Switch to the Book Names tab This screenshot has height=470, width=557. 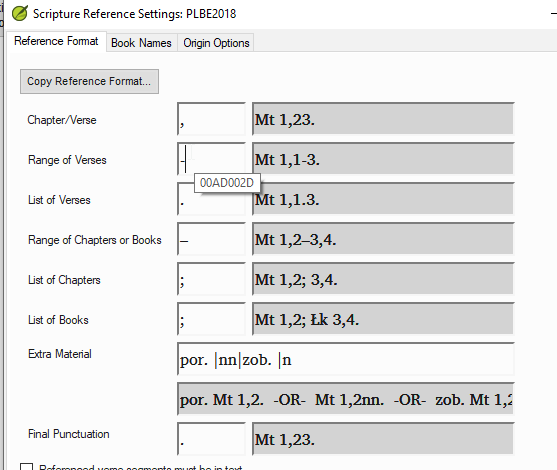point(141,43)
